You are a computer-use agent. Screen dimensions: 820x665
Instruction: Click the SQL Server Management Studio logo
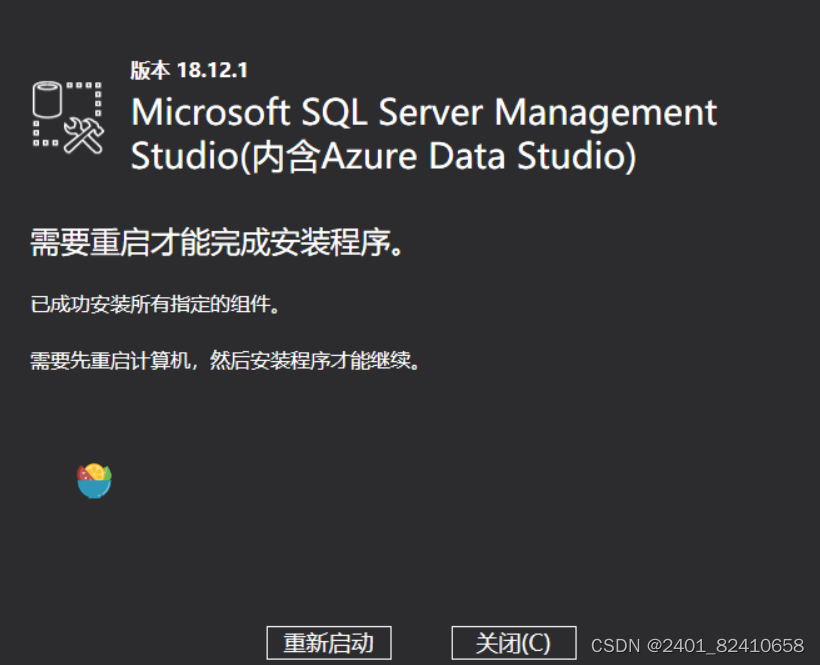point(68,118)
